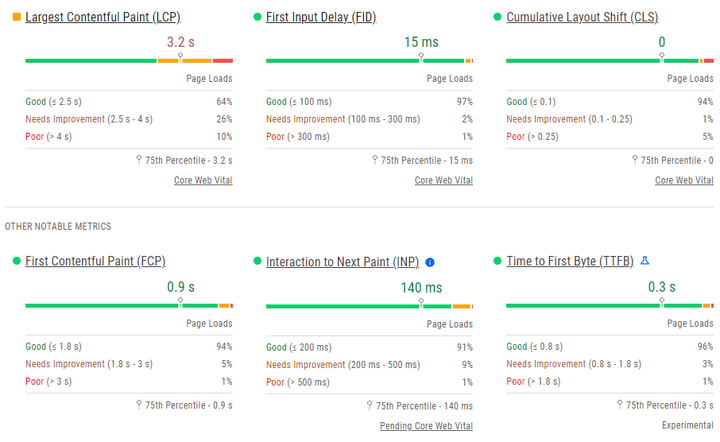Image resolution: width=720 pixels, height=442 pixels.
Task: Click the green FCP status dot
Action: (17, 261)
